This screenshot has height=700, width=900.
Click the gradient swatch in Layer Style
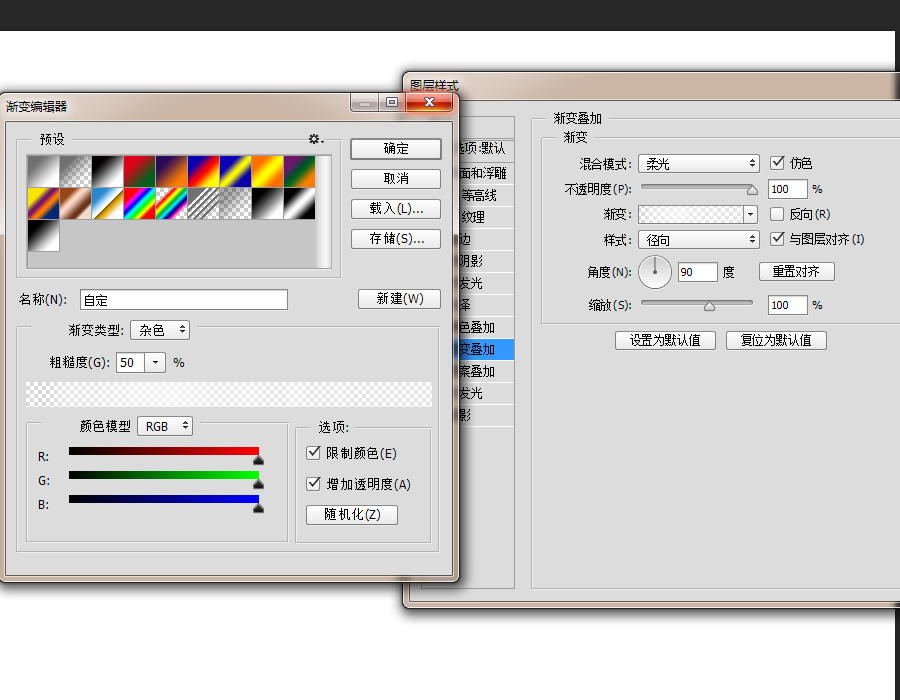click(691, 215)
